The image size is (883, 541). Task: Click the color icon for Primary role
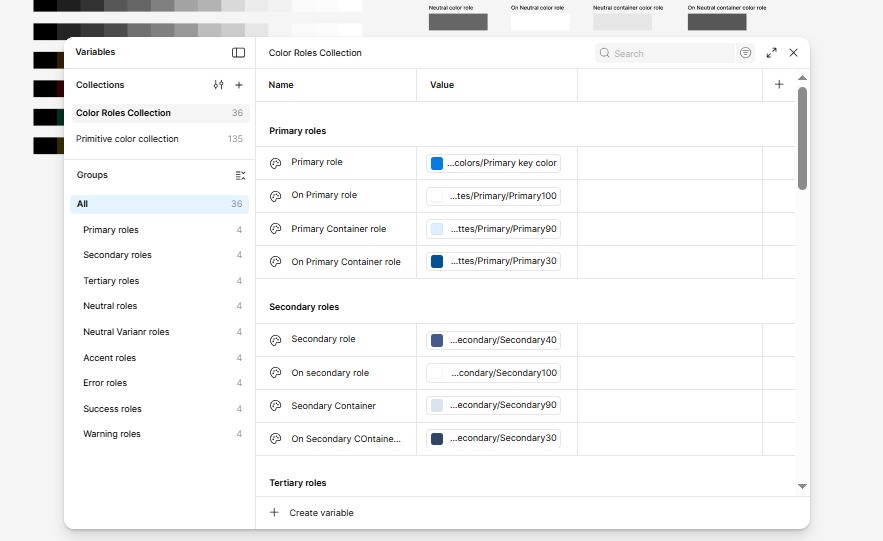click(x=275, y=163)
